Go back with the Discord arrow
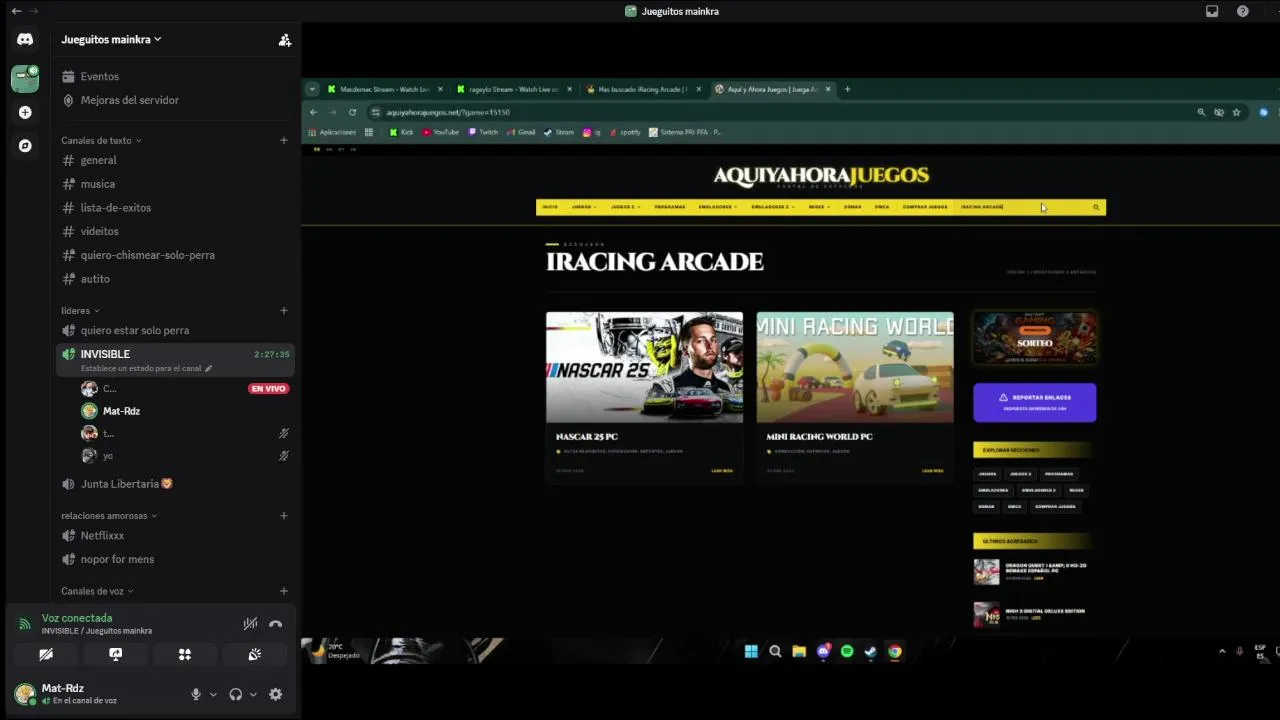The height and width of the screenshot is (720, 1280). point(16,11)
